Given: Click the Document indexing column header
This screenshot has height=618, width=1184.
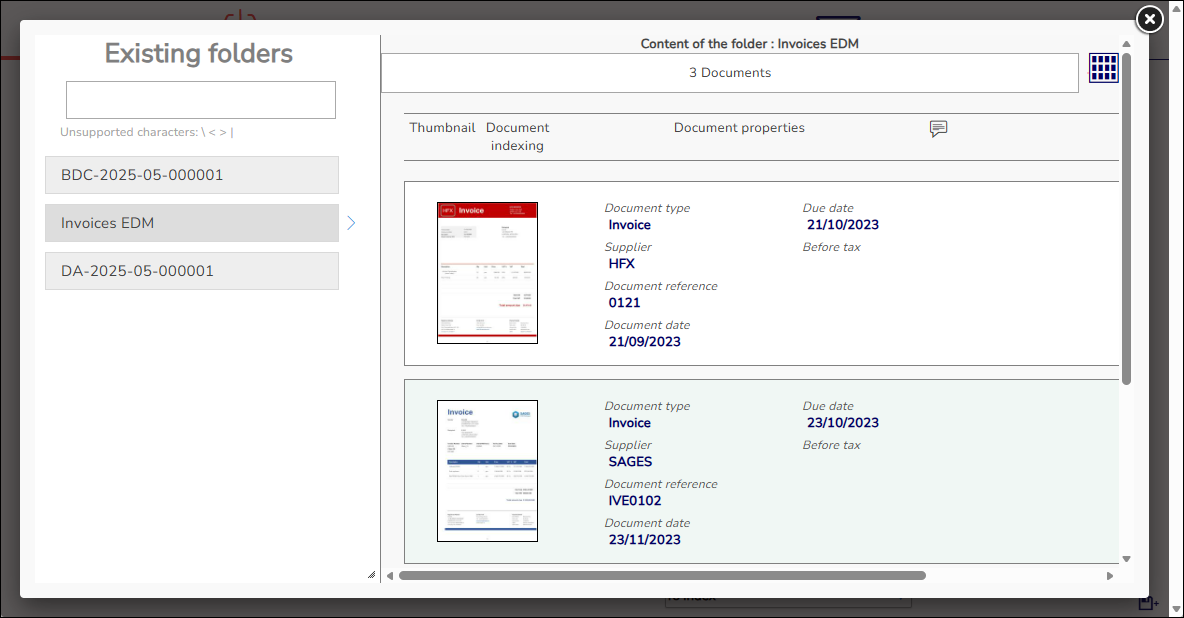Looking at the screenshot, I should (517, 137).
